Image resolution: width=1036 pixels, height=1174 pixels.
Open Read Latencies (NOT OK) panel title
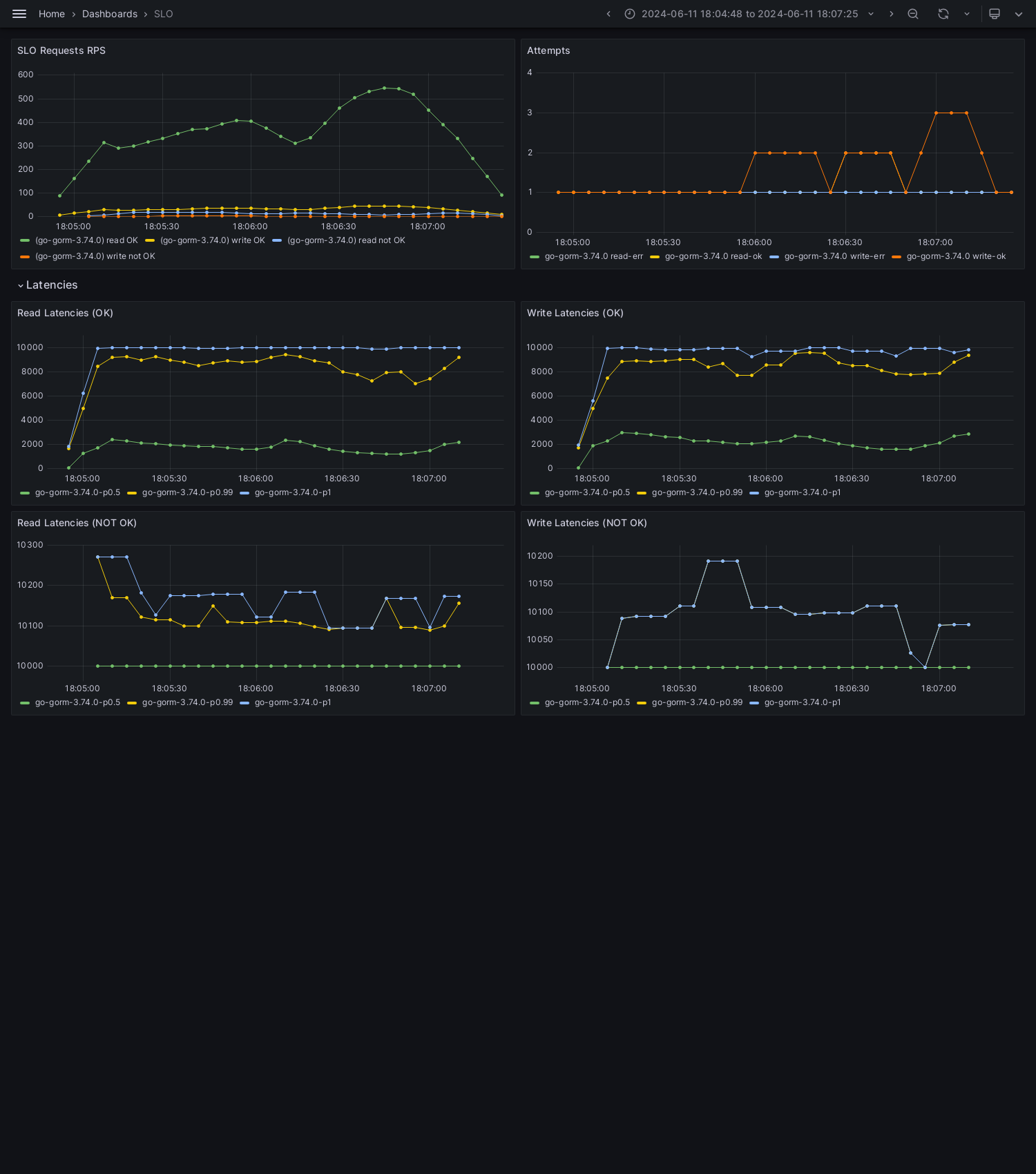pos(77,523)
